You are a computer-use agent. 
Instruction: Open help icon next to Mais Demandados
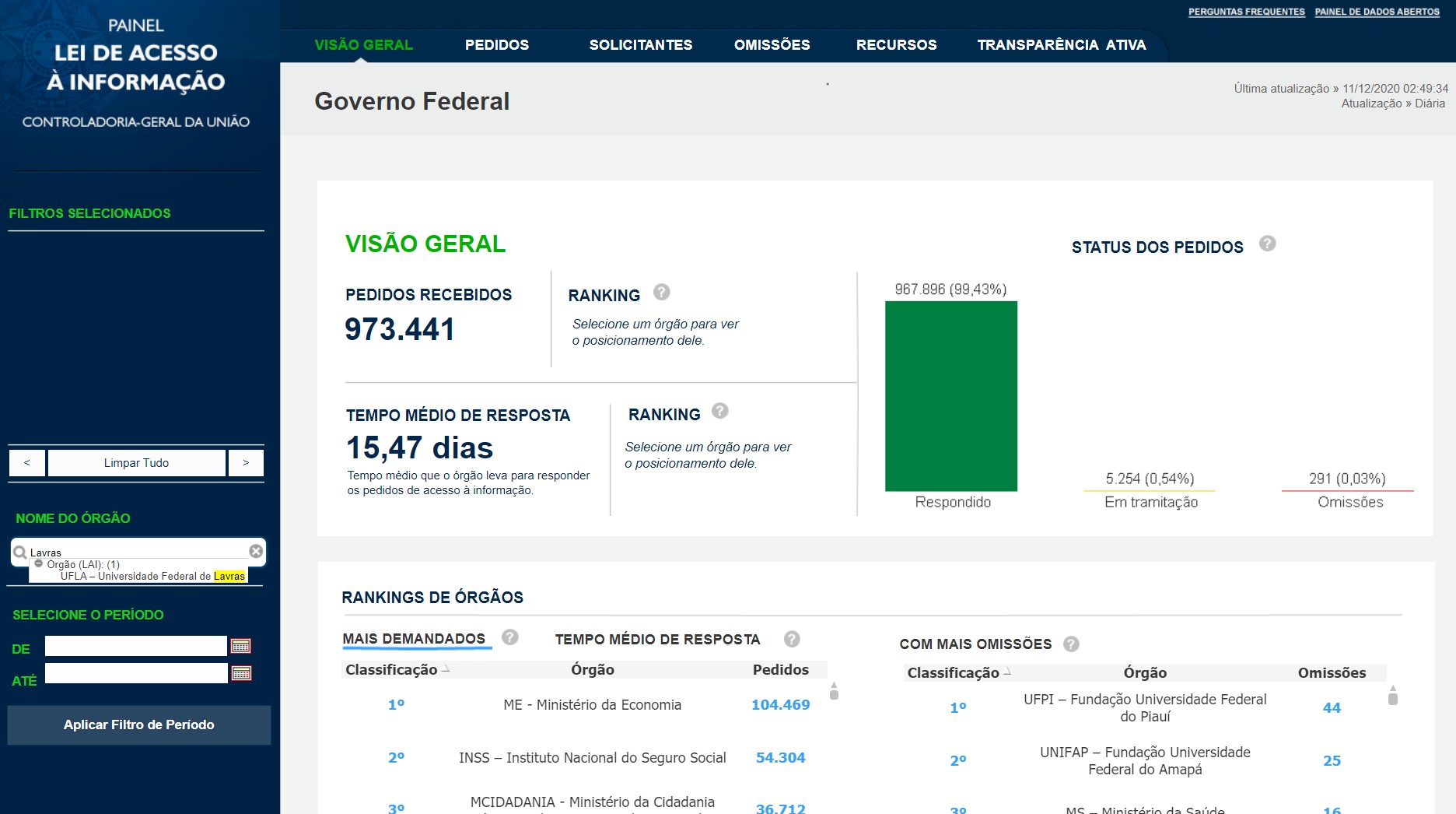509,637
